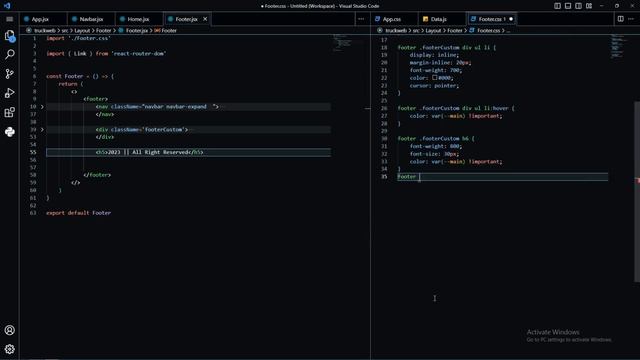Click 'display: inline' on CSS line 19
640x360 pixels.
point(434,55)
